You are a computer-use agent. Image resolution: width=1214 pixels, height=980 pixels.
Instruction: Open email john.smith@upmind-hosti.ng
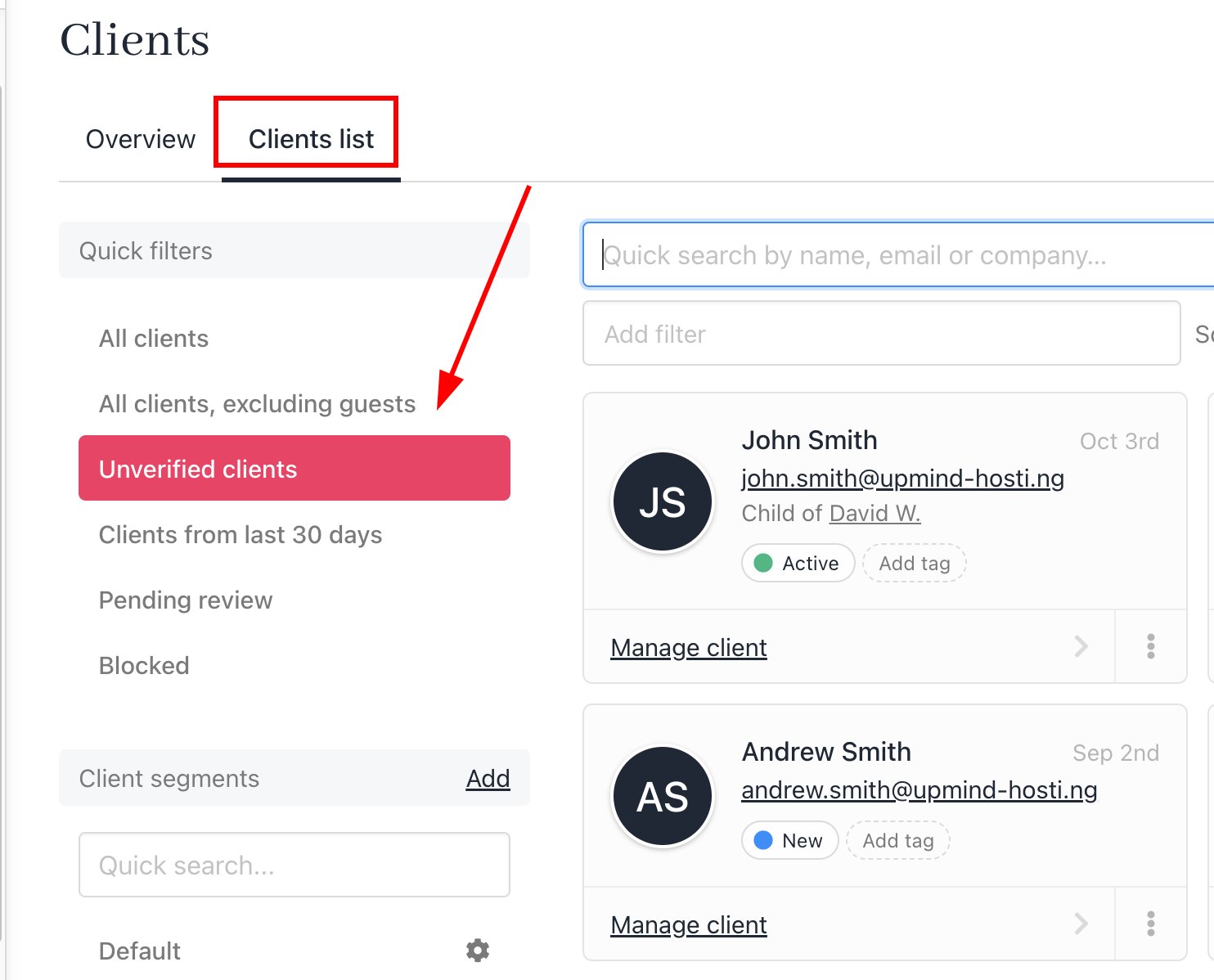[x=903, y=478]
